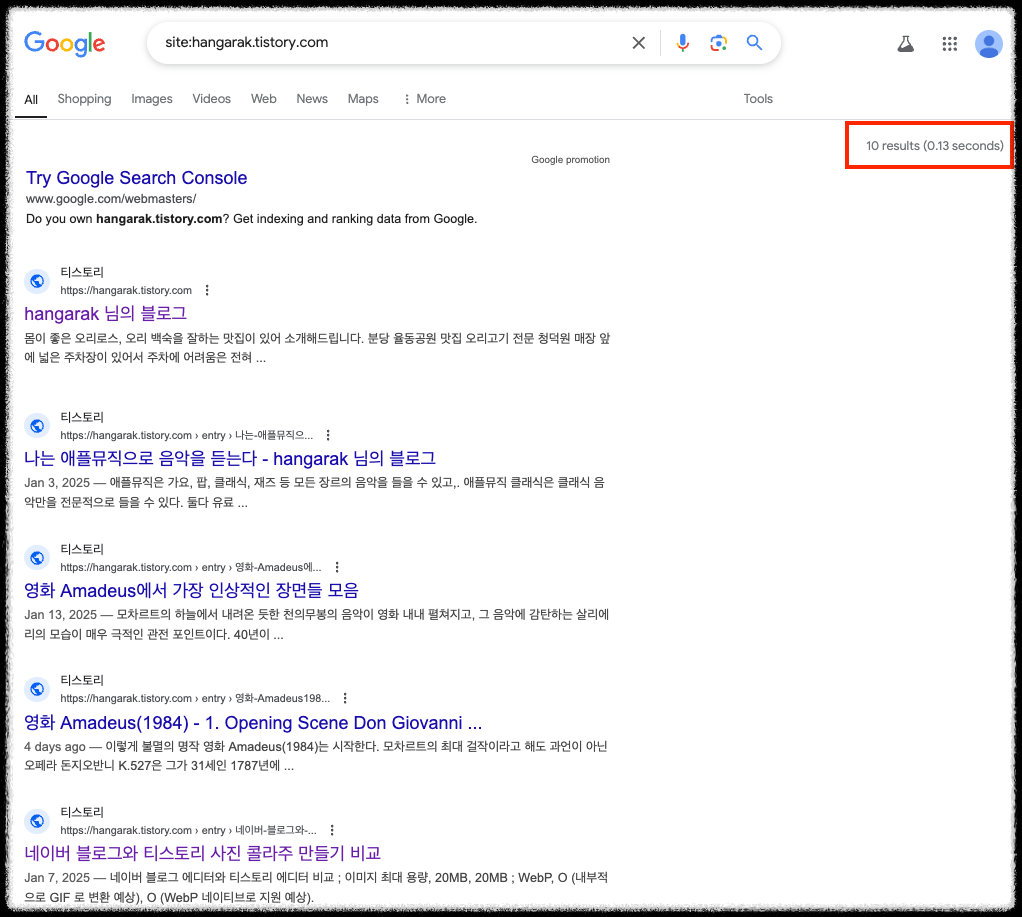Click the Google logo
1022x917 pixels.
65,44
